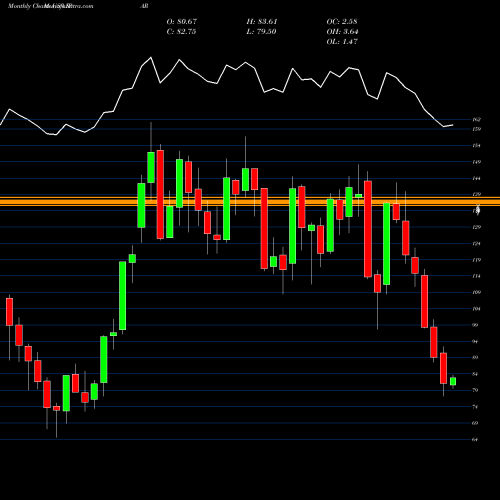Click the open price value O: 80.67
Screen dimensions: 500x500
[182, 22]
